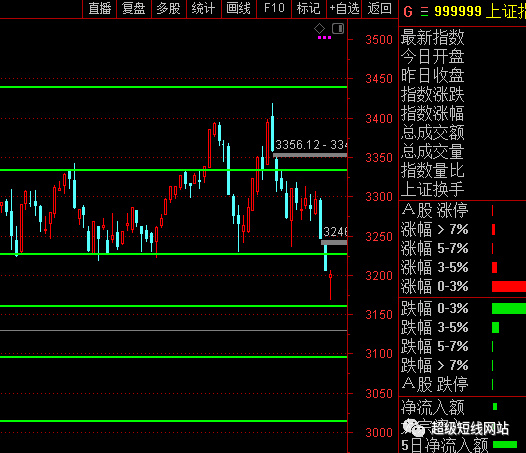Click the red G icon in the header

[x=408, y=12]
